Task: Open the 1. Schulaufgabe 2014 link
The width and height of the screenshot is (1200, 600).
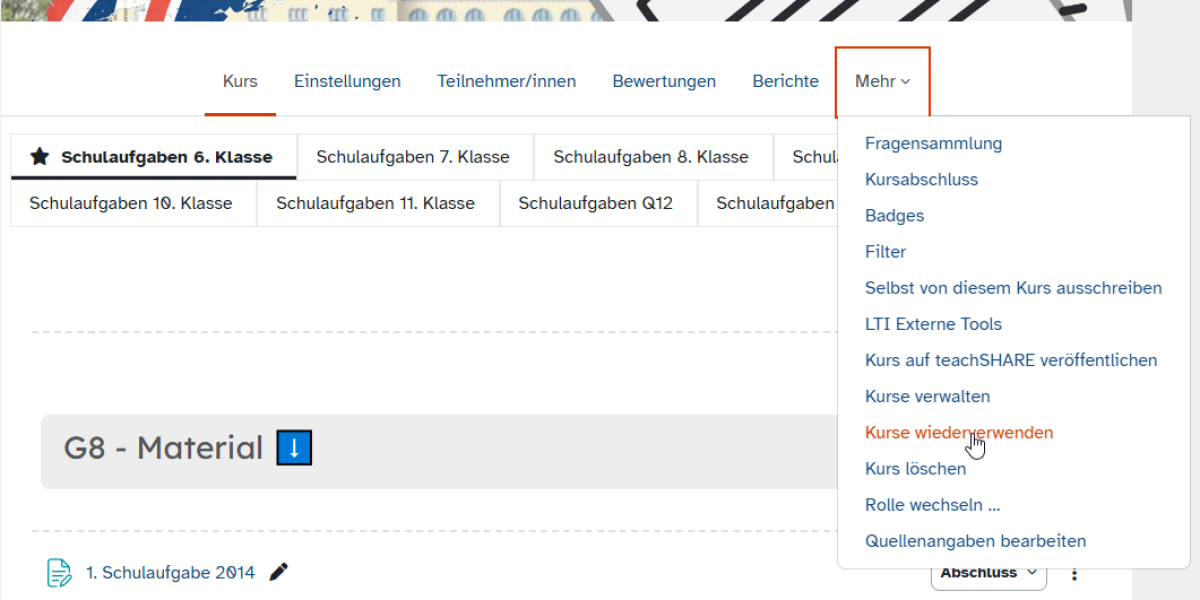Action: point(170,573)
